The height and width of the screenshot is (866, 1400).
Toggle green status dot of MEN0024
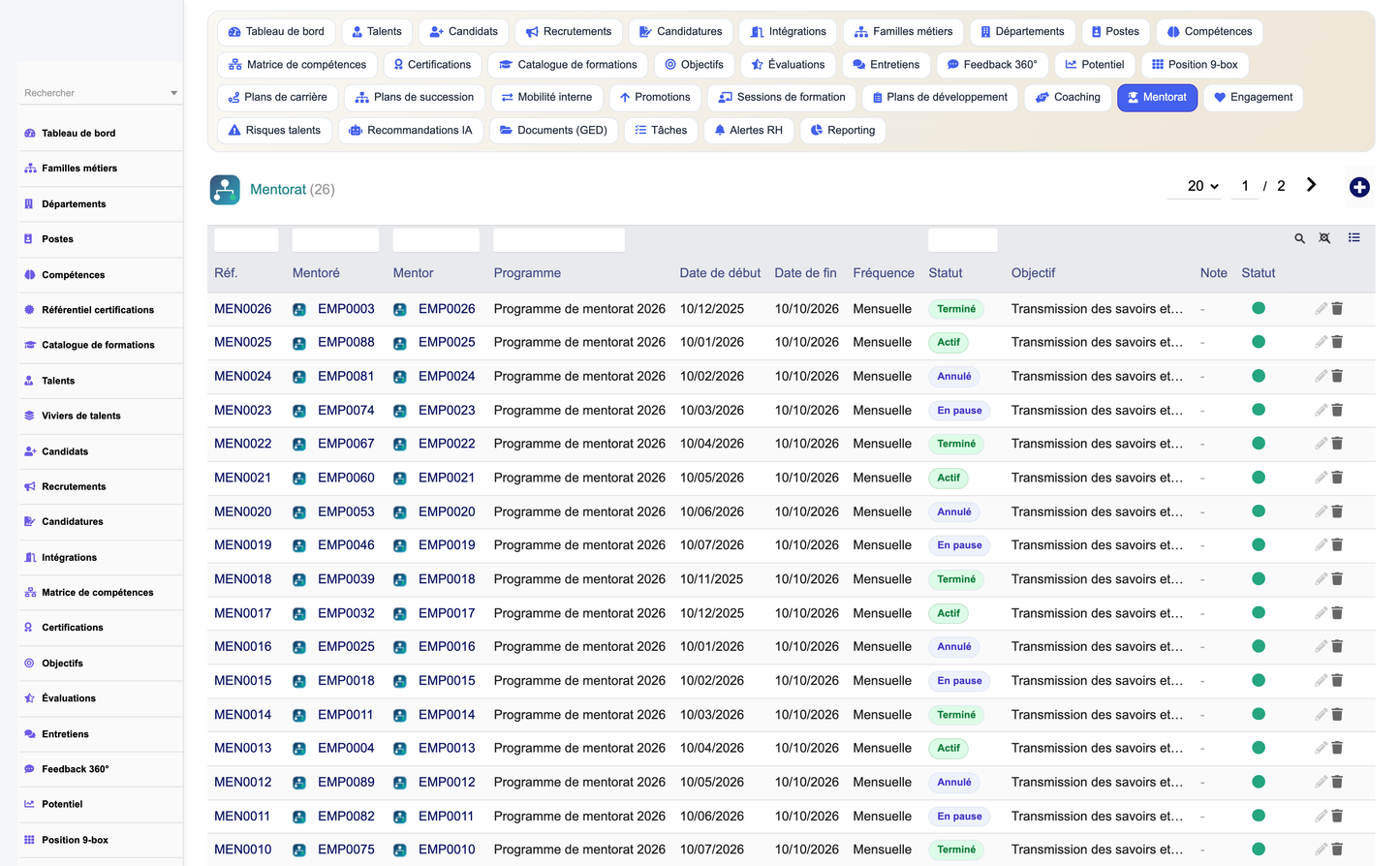[1259, 376]
